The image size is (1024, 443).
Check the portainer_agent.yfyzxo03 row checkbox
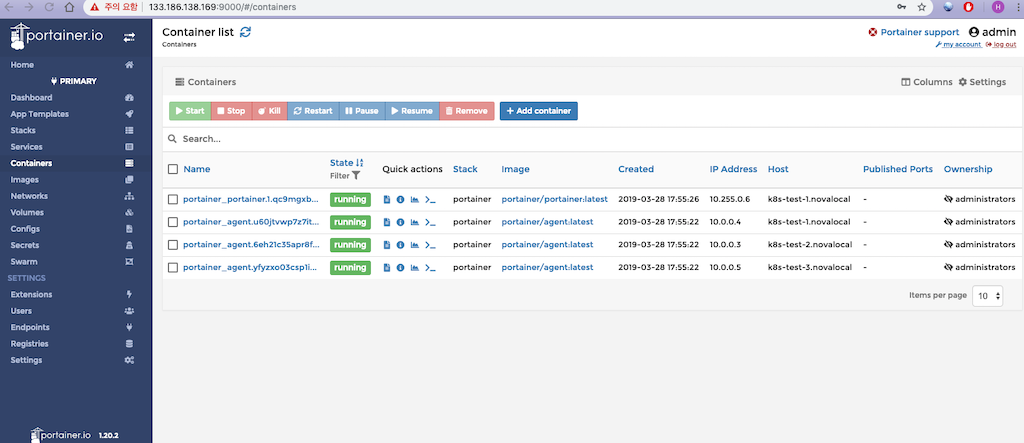[173, 268]
